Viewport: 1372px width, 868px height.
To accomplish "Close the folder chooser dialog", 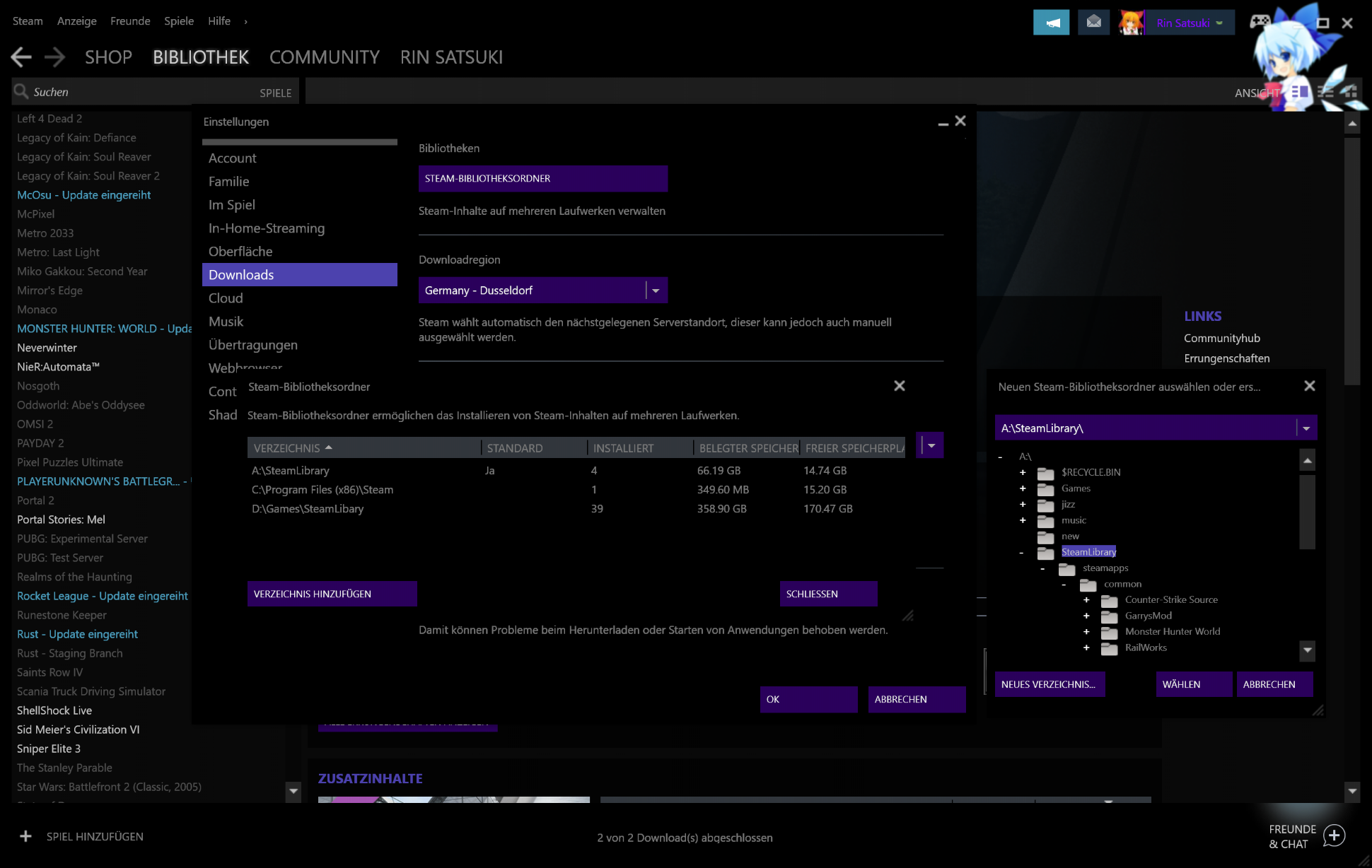I will coord(1310,386).
